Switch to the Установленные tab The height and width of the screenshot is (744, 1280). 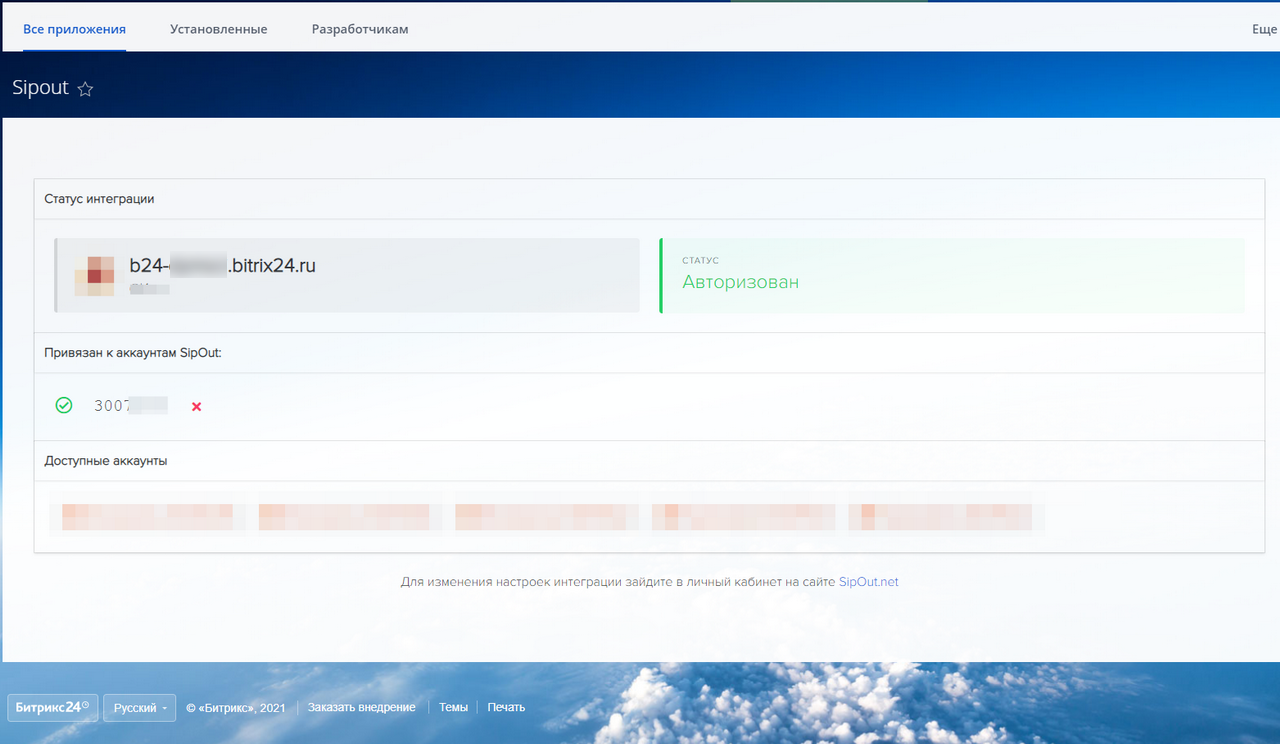point(217,29)
